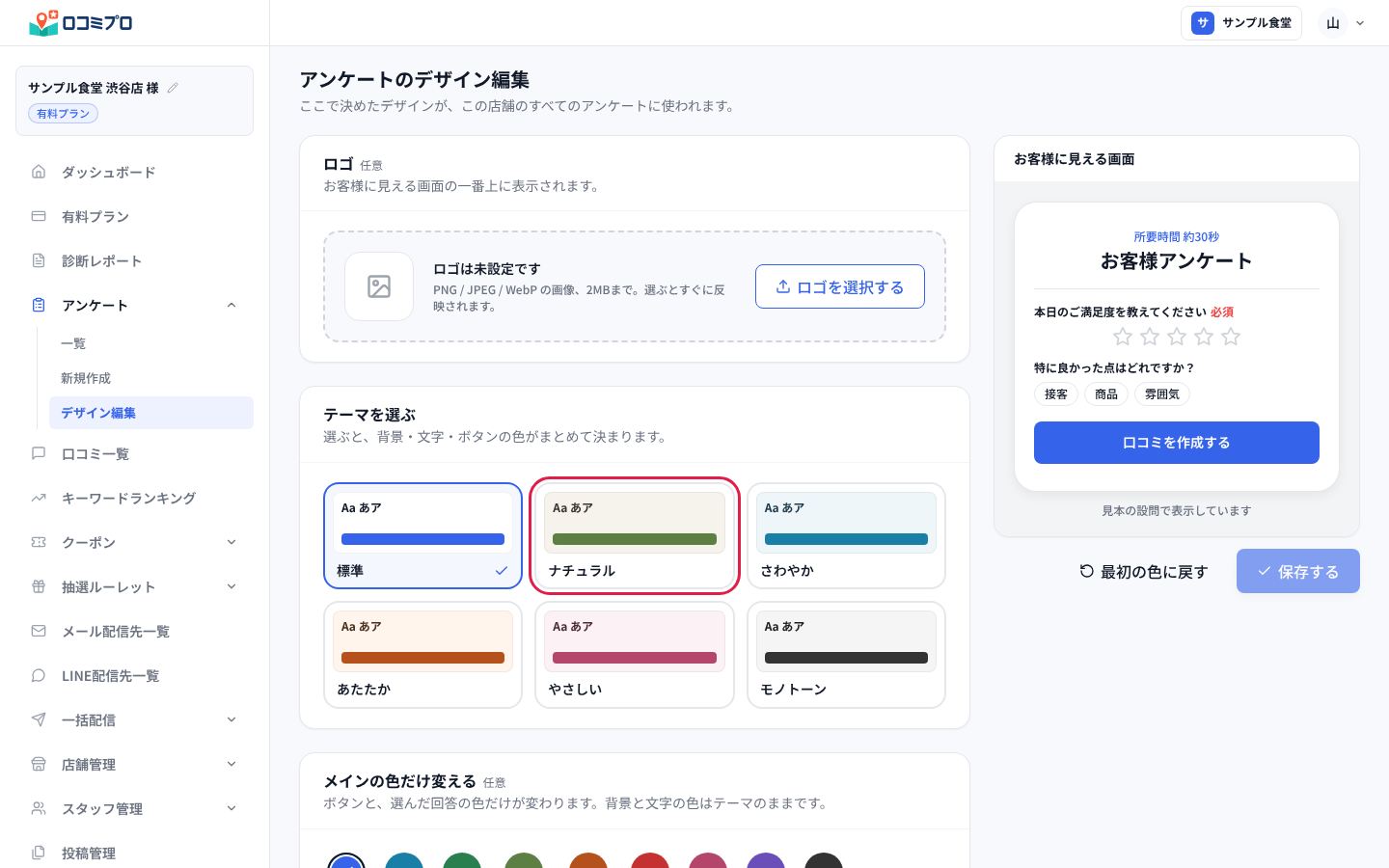This screenshot has height=868, width=1389.
Task: Click the 一括配信 send icon
Action: [x=39, y=719]
